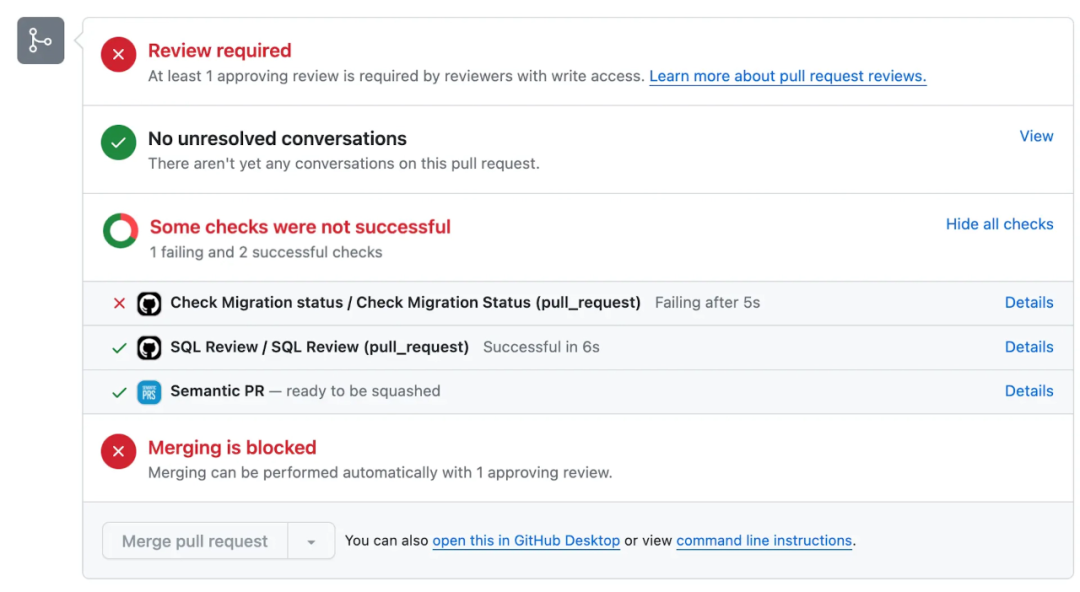Open command line instructions link
The image size is (1080, 592).
764,541
